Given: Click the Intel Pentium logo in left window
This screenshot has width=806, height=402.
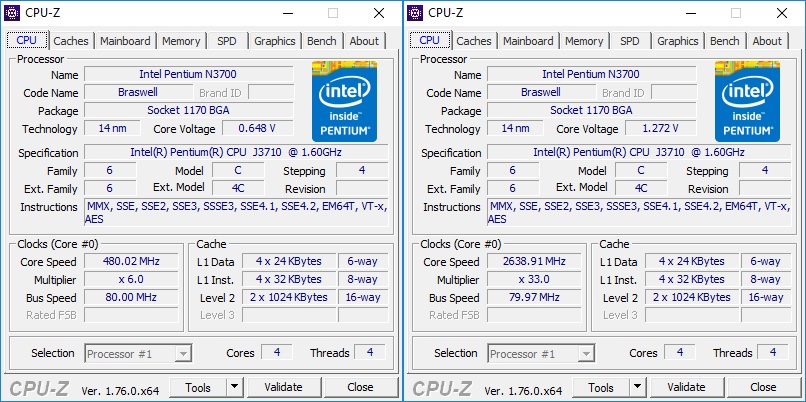Looking at the screenshot, I should click(x=344, y=101).
